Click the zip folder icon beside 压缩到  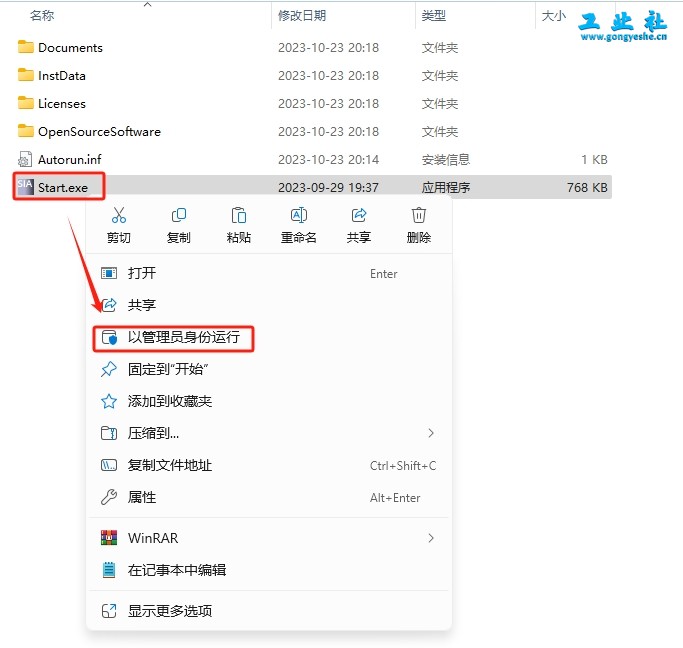109,433
